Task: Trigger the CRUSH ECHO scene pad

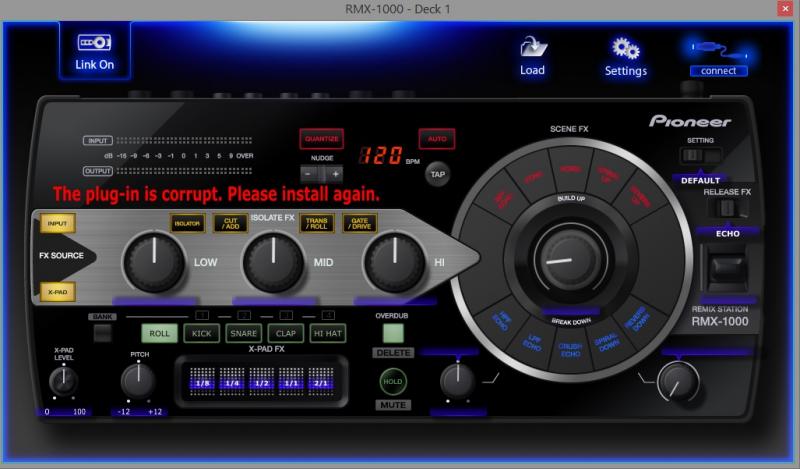Action: [570, 350]
